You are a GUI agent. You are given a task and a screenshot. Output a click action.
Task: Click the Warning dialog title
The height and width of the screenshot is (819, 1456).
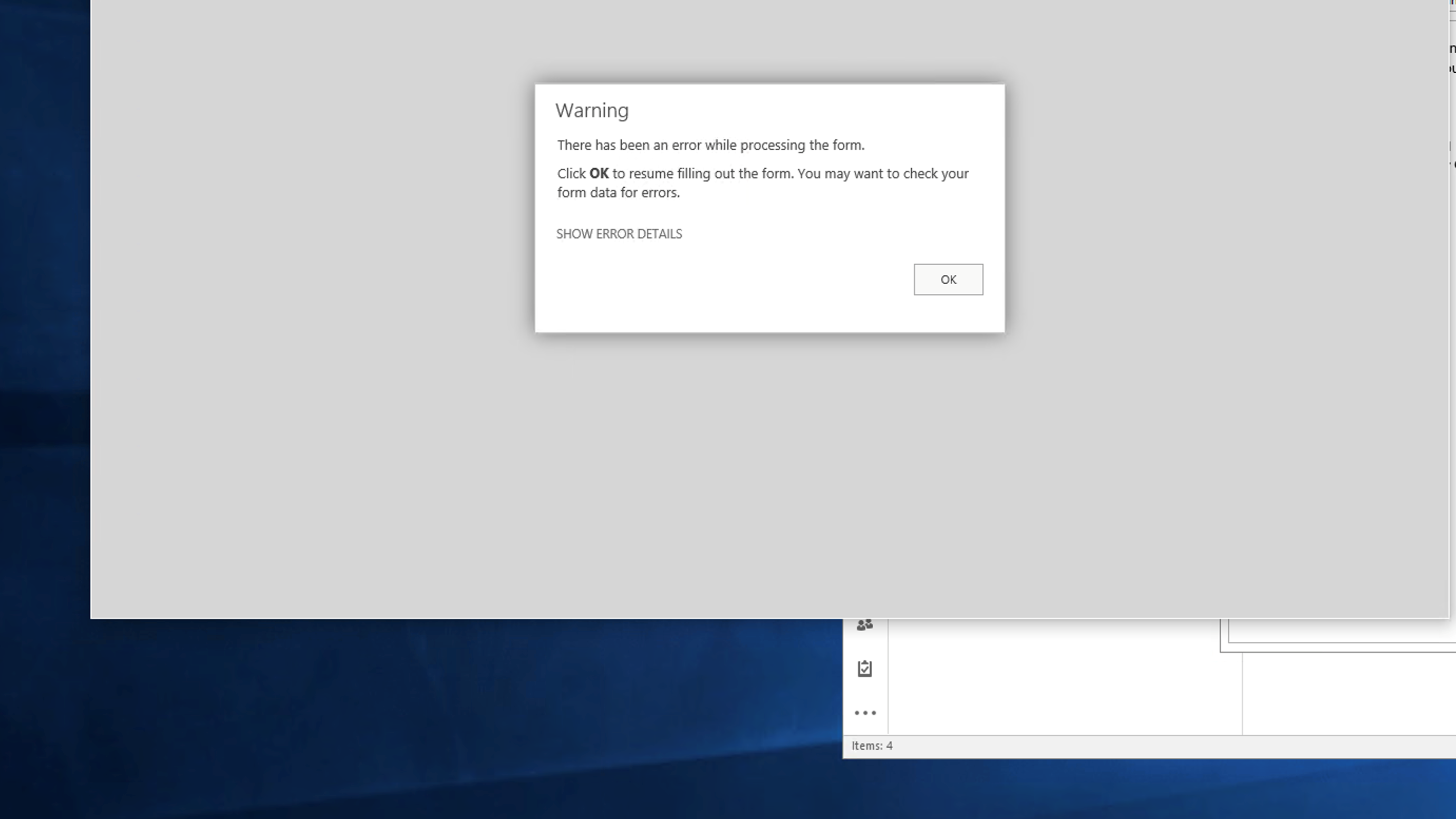click(591, 110)
